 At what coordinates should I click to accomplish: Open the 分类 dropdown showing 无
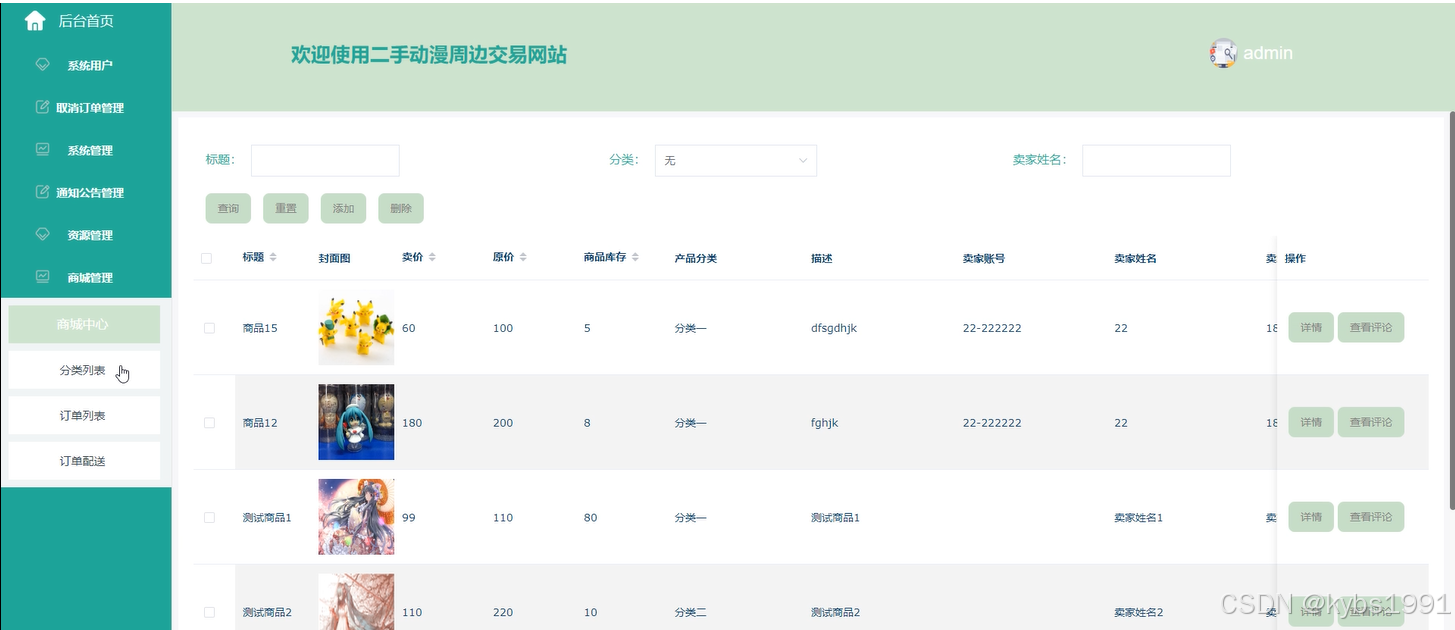pos(735,160)
